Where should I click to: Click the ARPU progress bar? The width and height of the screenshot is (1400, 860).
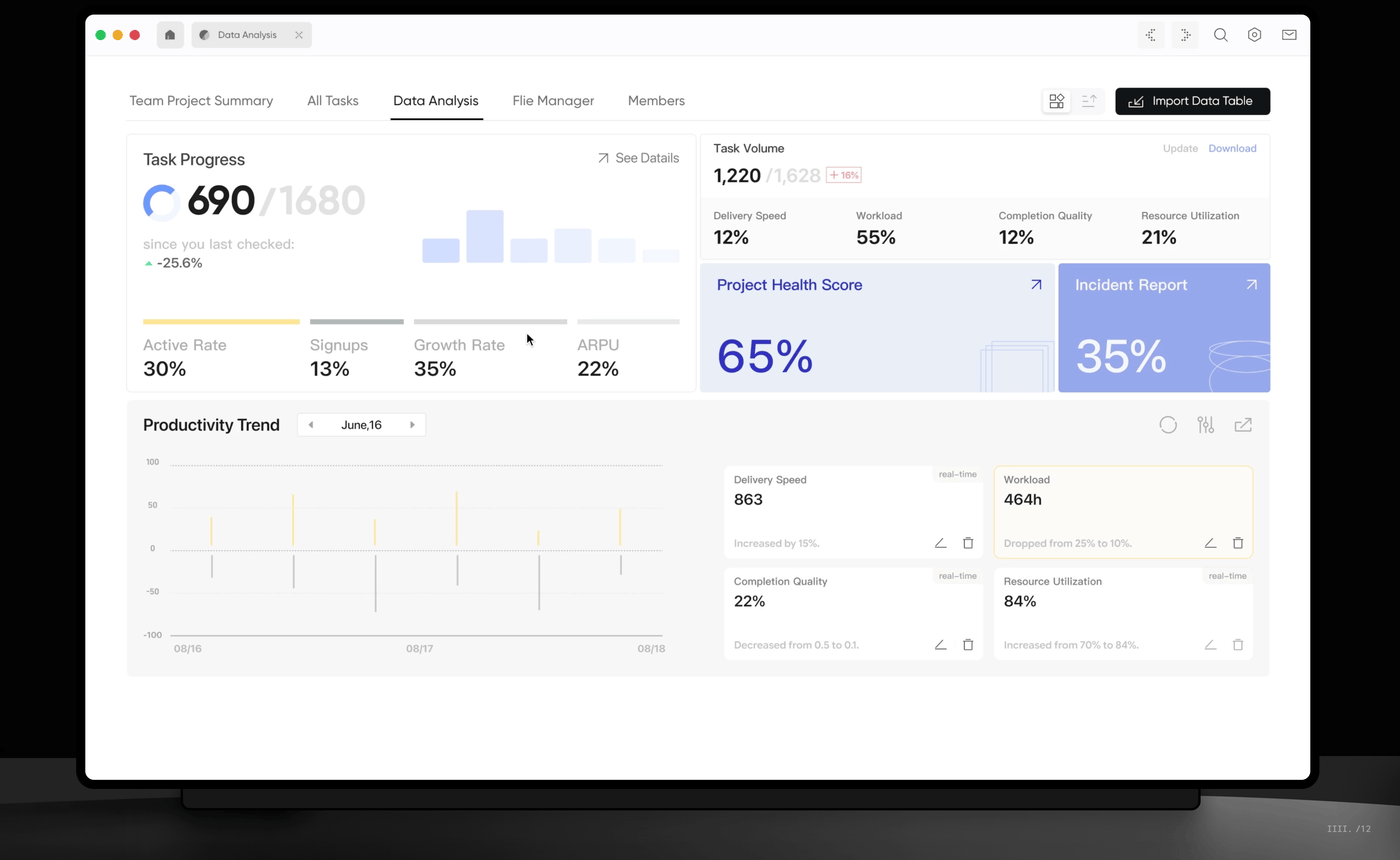[628, 322]
